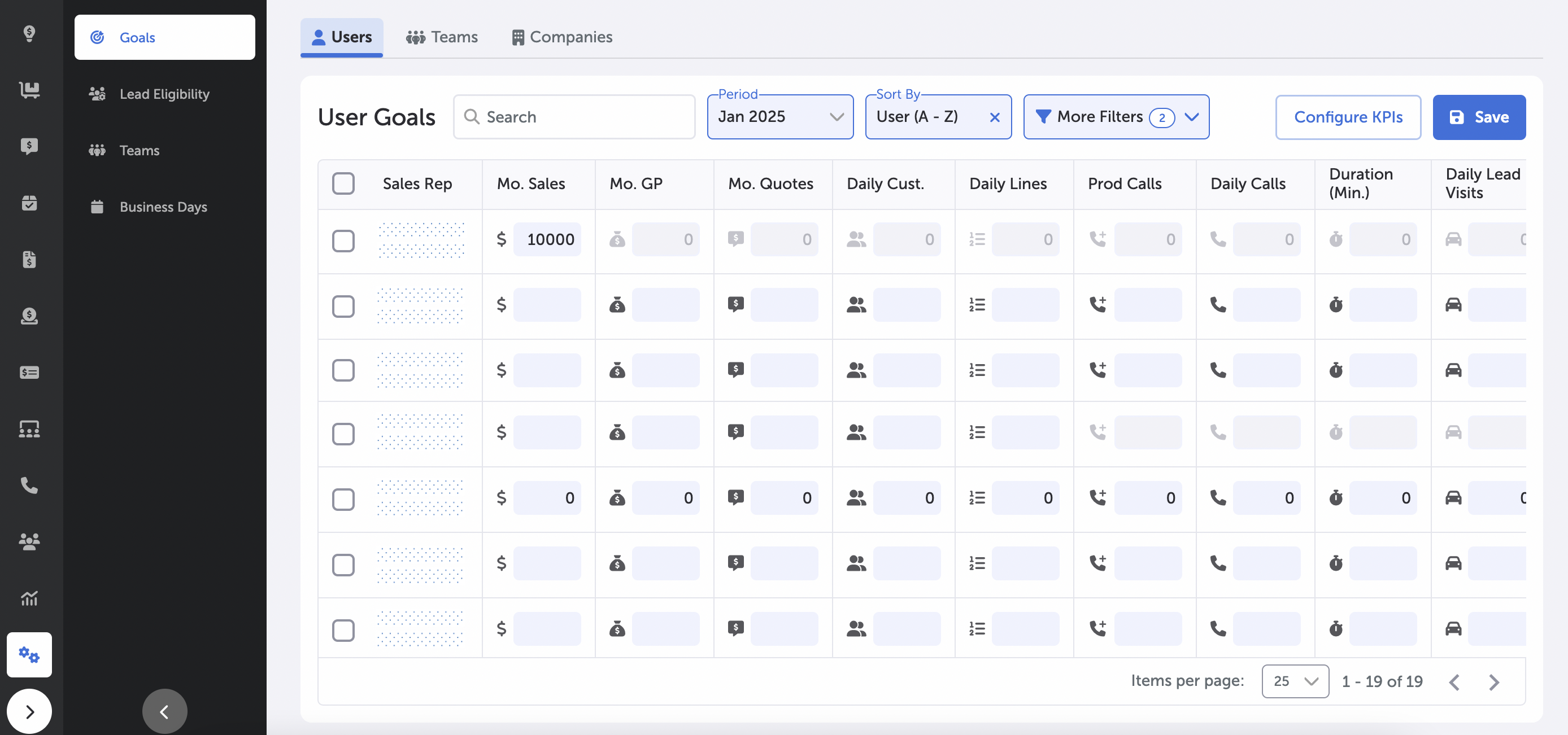Open the presentation audience icon in sidebar
1568x735 pixels.
[29, 429]
